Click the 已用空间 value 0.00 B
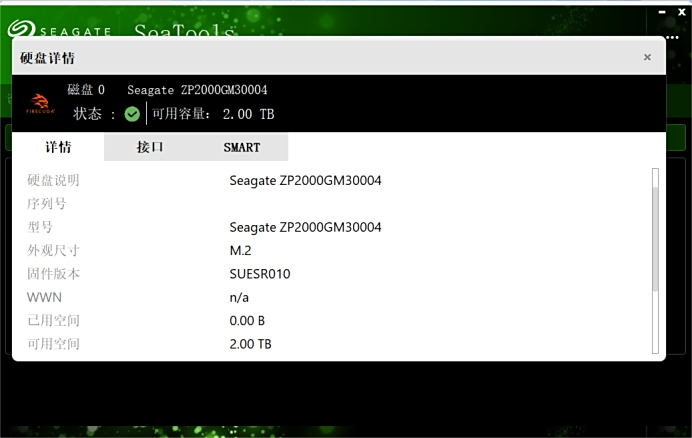 pyautogui.click(x=247, y=321)
